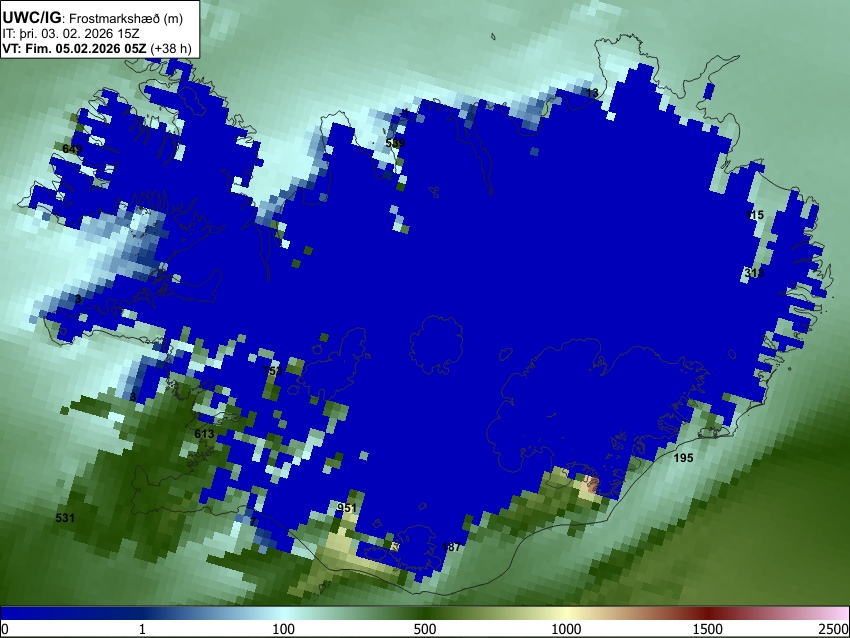Click the '(+38 h)' forecast offset text
The height and width of the screenshot is (638, 850).
pyautogui.click(x=171, y=48)
